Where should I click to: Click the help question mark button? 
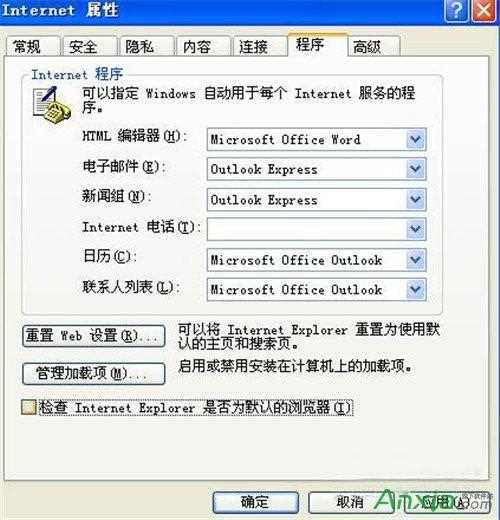[x=456, y=11]
